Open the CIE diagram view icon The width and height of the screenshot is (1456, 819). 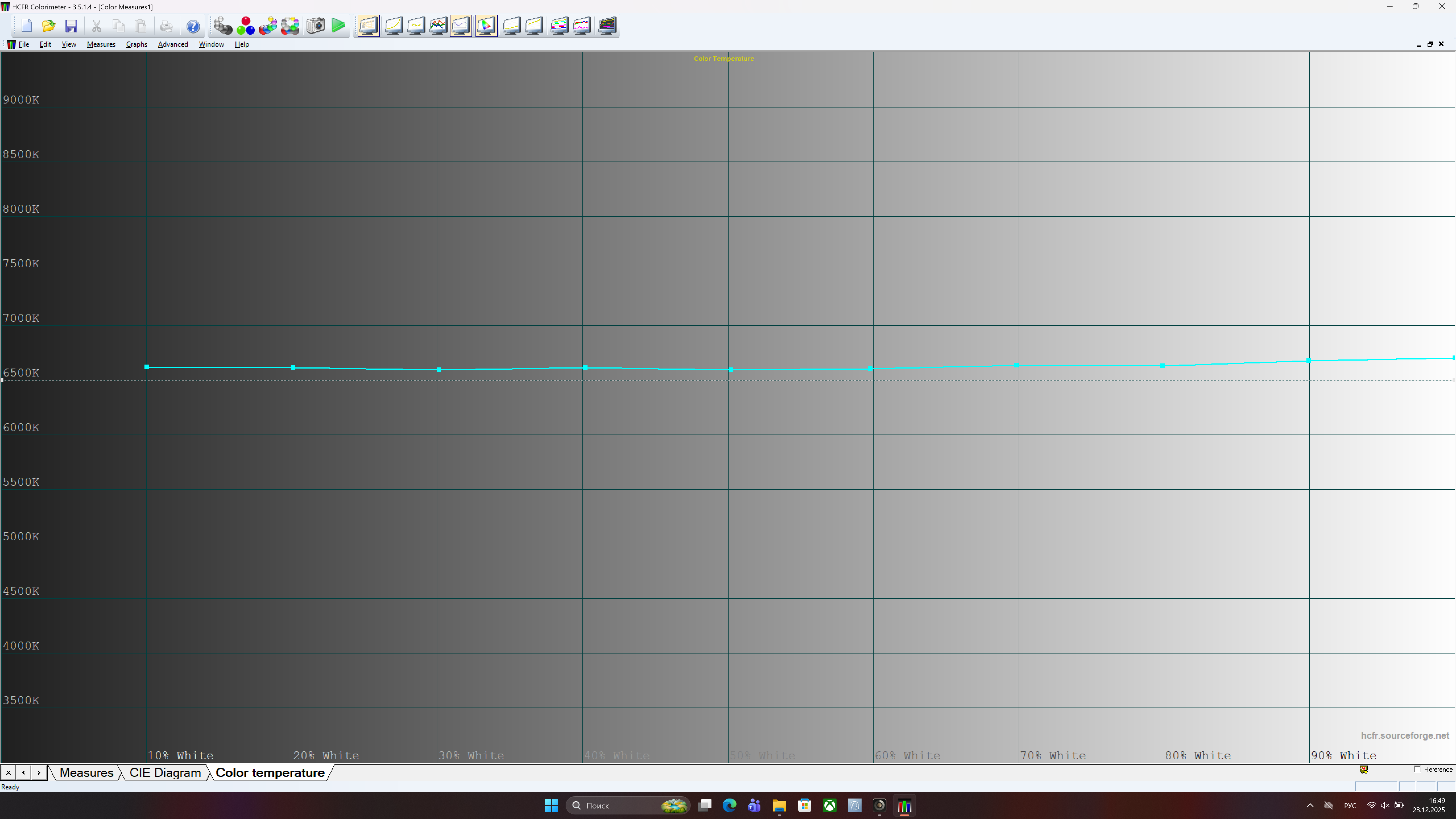(486, 26)
